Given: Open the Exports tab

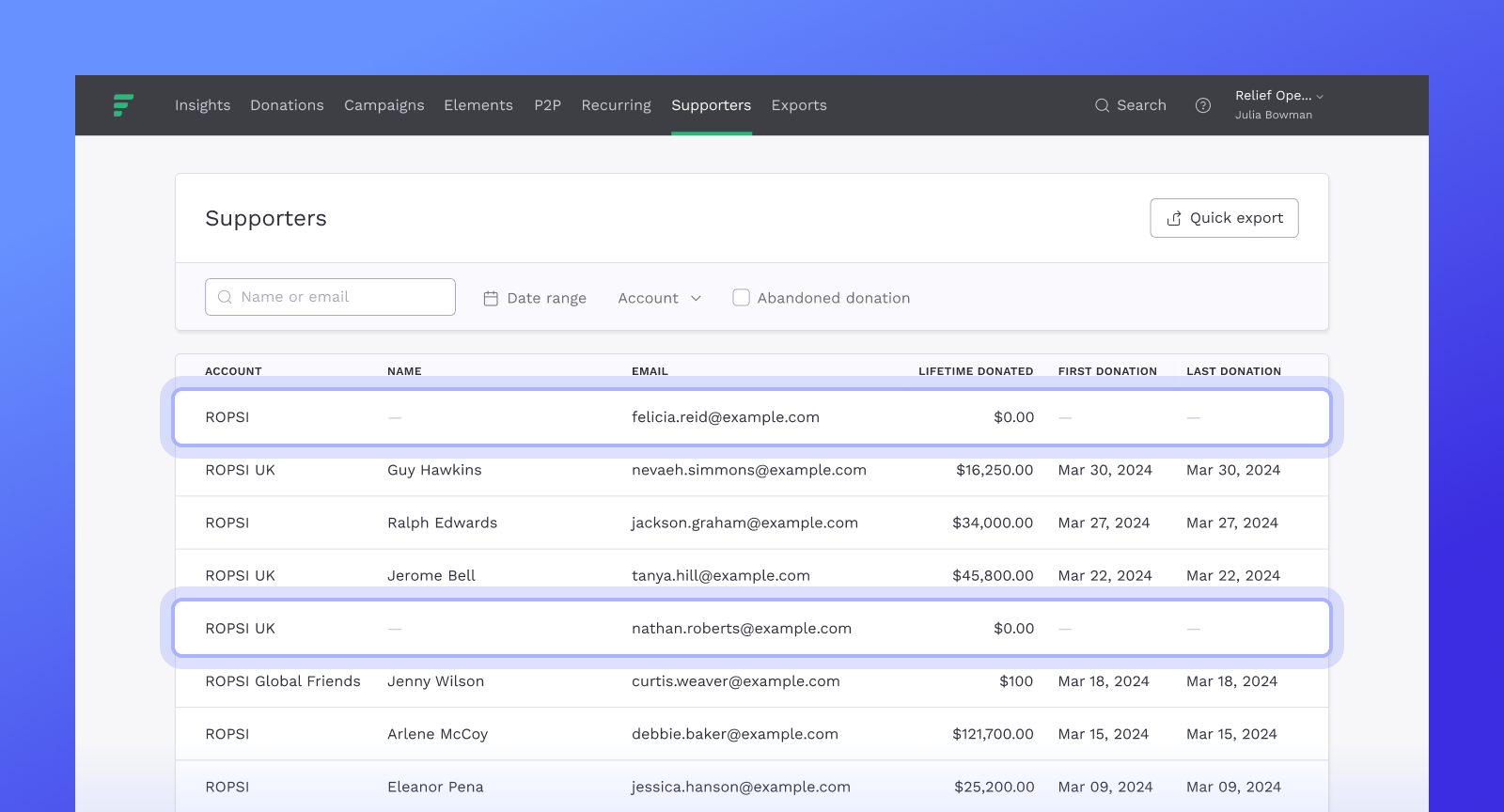Looking at the screenshot, I should coord(799,105).
